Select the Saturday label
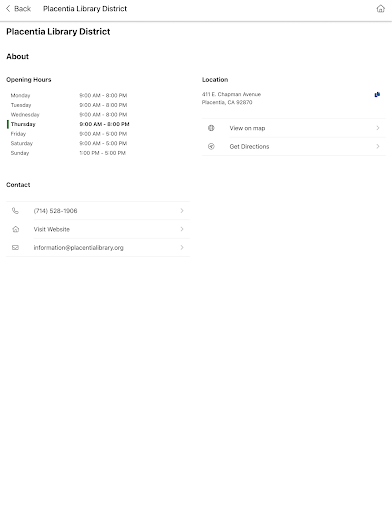392x512 pixels. click(22, 143)
